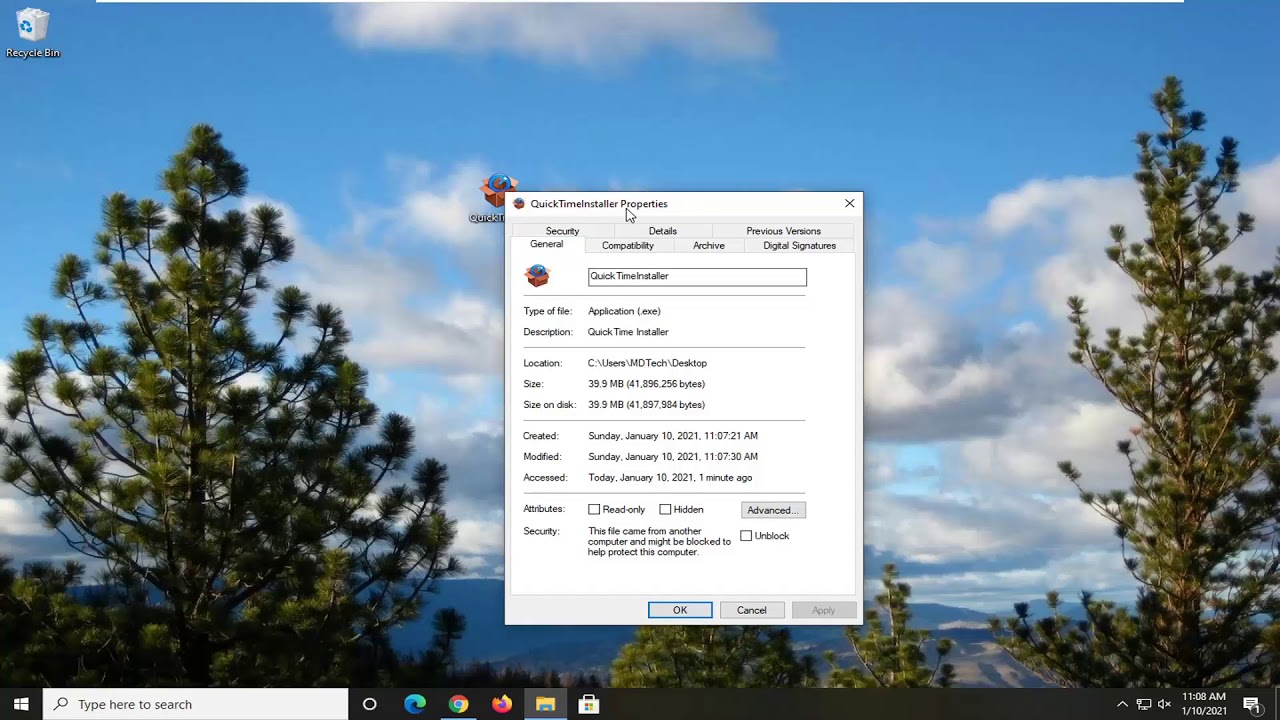Click the security warning about another computer
This screenshot has width=1280, height=720.
coord(659,542)
